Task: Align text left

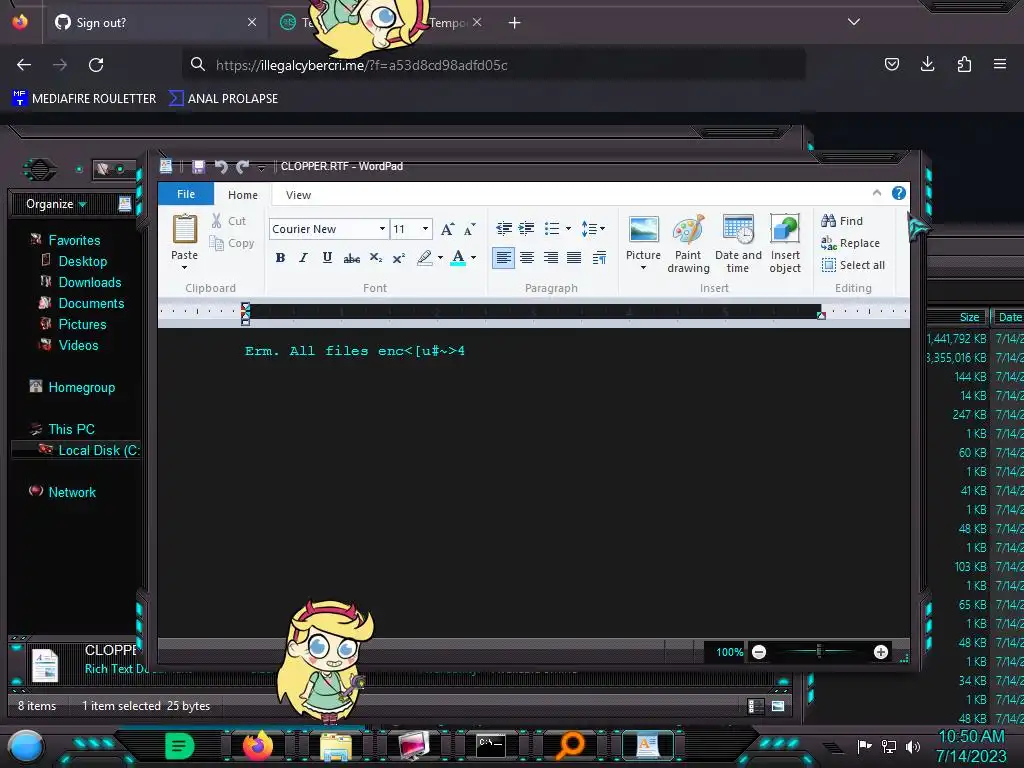Action: tap(503, 258)
